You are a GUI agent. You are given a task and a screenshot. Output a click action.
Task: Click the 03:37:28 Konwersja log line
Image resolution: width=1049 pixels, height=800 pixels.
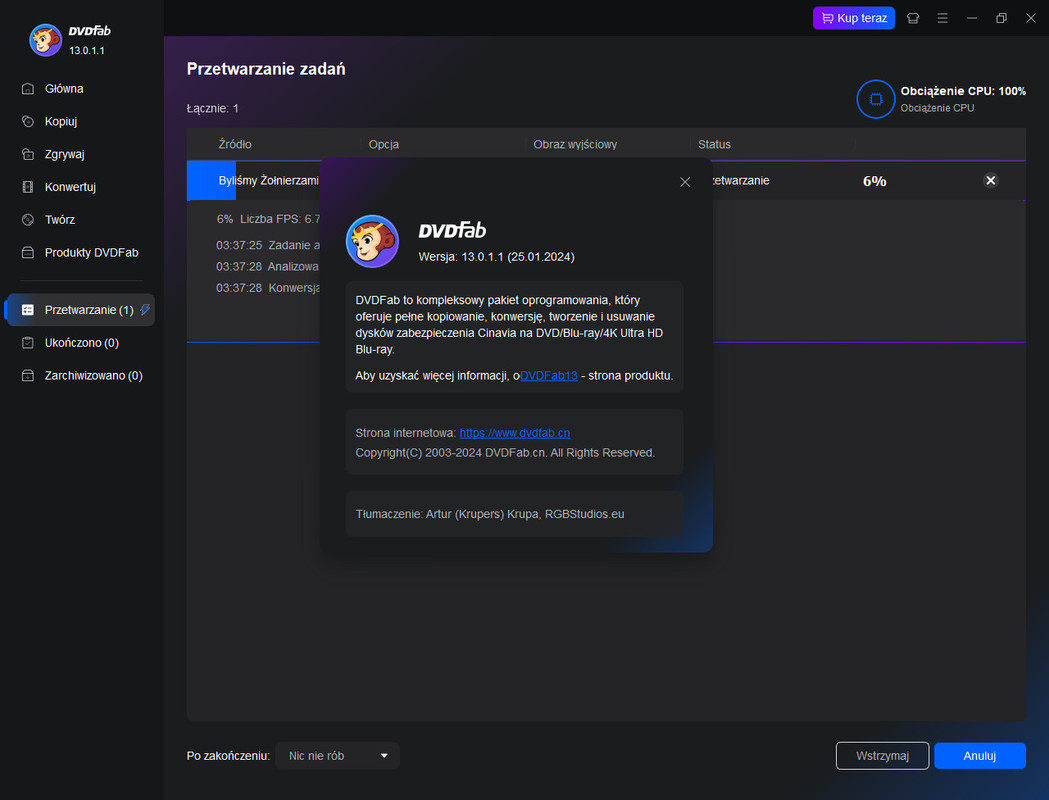[268, 288]
